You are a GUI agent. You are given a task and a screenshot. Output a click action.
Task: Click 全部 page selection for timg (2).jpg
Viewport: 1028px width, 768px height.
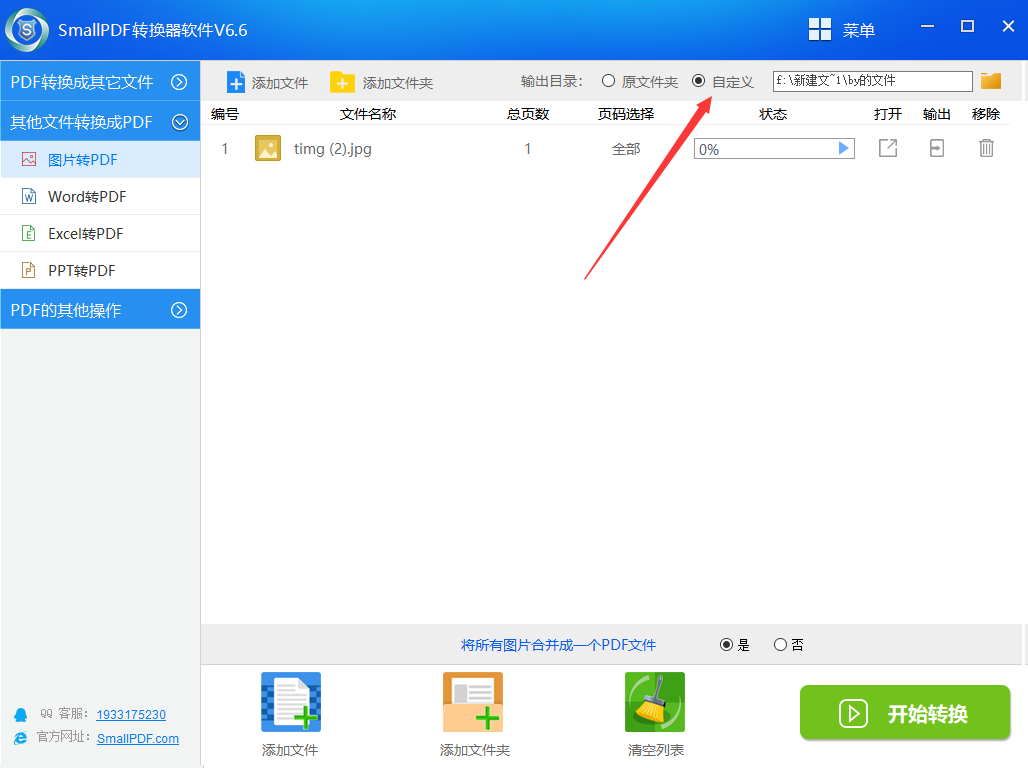pyautogui.click(x=626, y=150)
